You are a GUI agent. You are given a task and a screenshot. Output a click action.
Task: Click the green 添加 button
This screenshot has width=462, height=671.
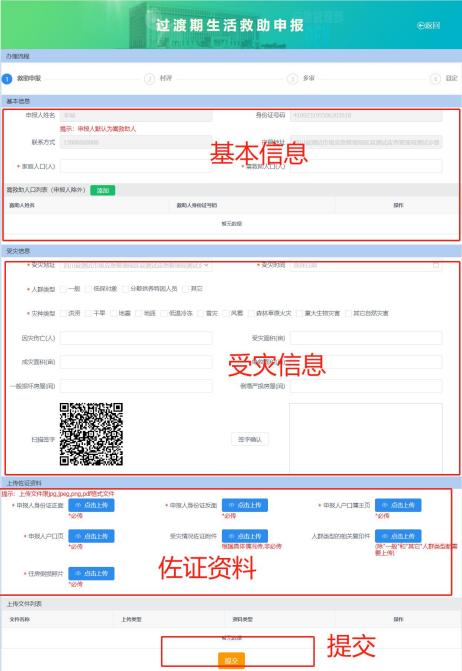click(x=103, y=190)
